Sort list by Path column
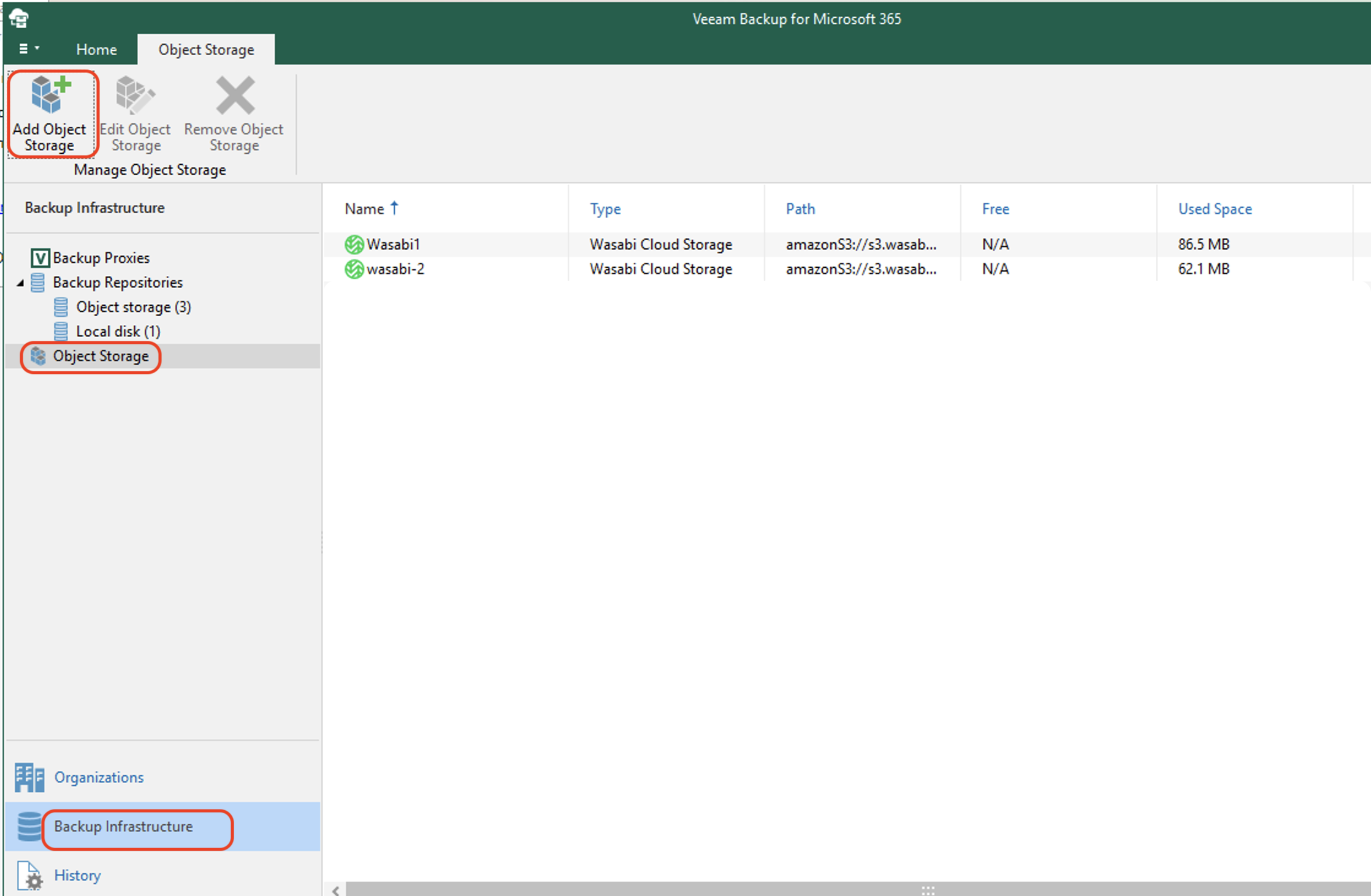 click(x=800, y=209)
